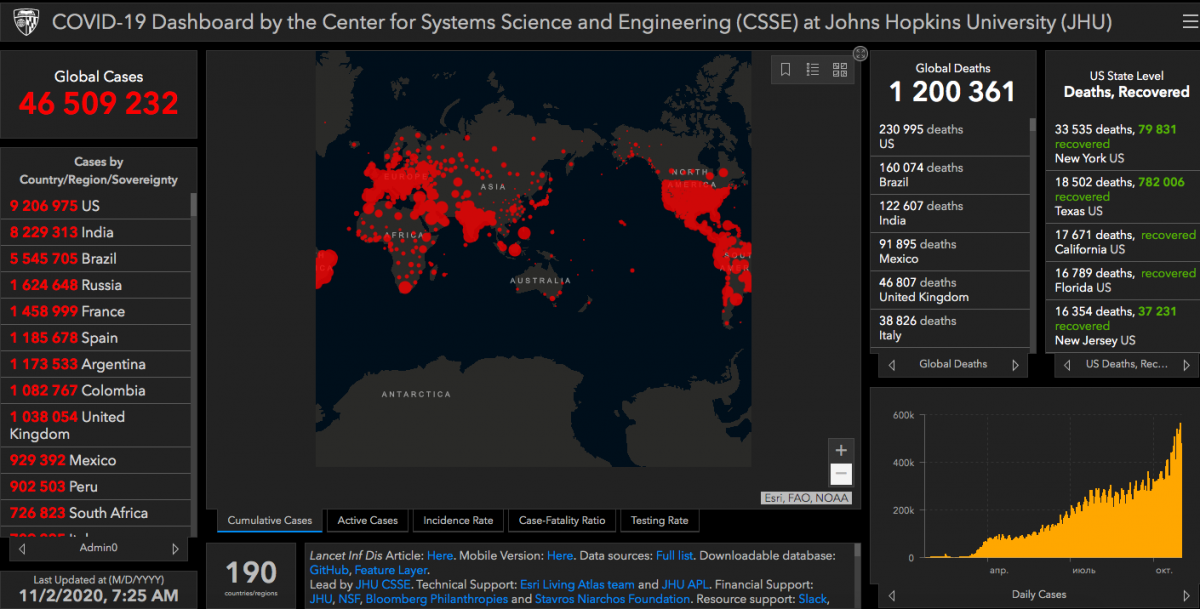Switch to Testing Rate tab
Screen dimensions: 1200x609
pyautogui.click(x=659, y=520)
